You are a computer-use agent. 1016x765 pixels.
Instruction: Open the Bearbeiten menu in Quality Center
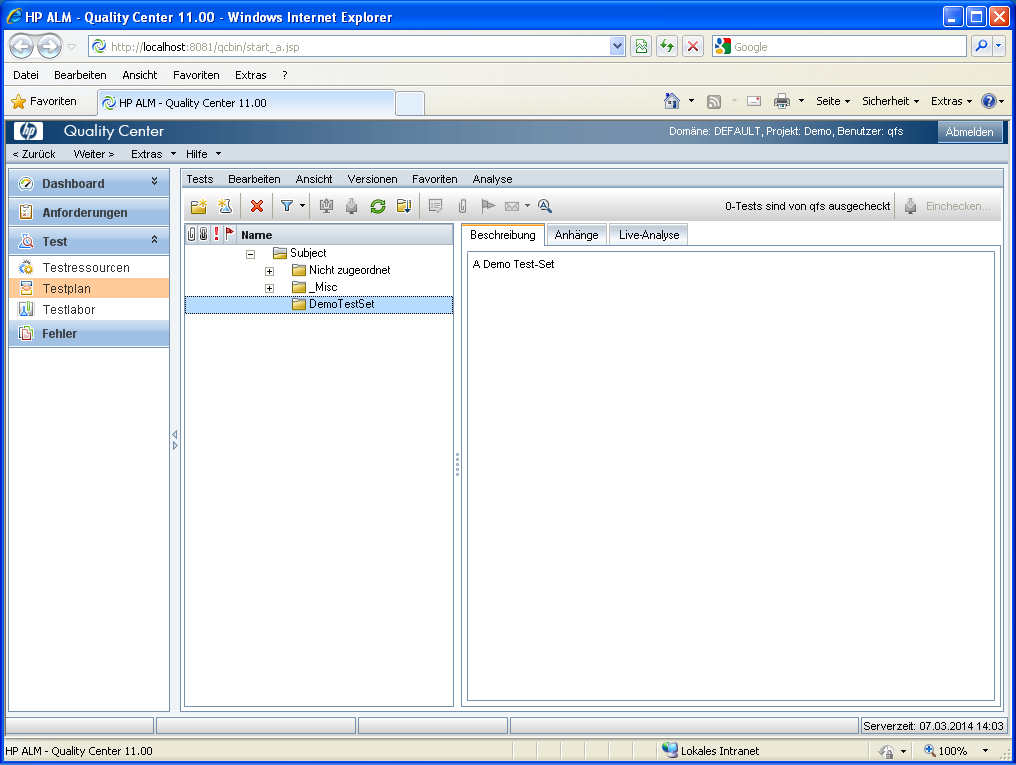[x=254, y=179]
